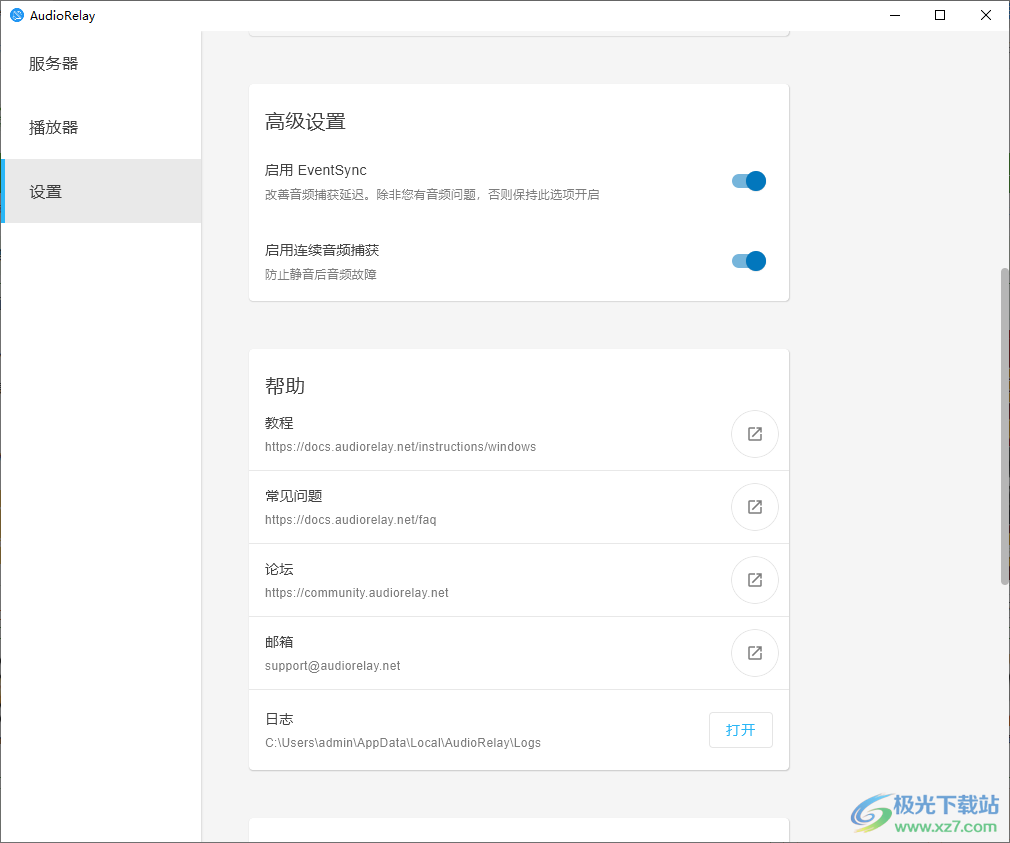
Task: Click the docs.audiorelay.net/faq URL text
Action: tap(350, 520)
